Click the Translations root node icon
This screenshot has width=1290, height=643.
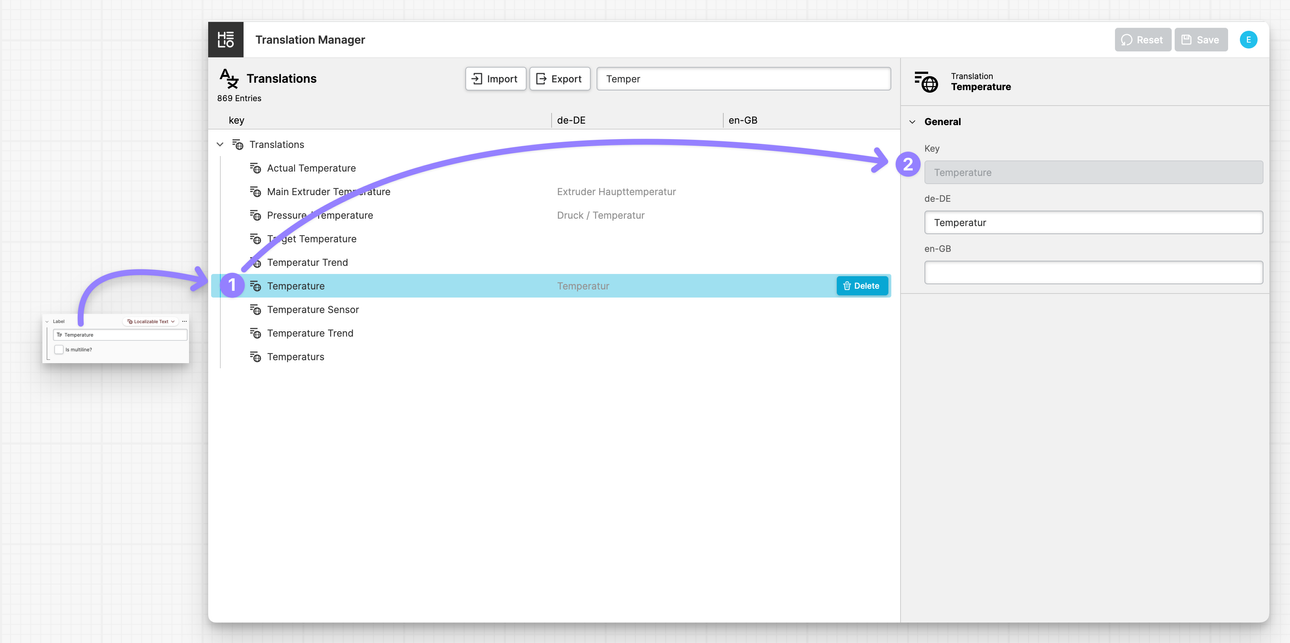click(x=238, y=145)
